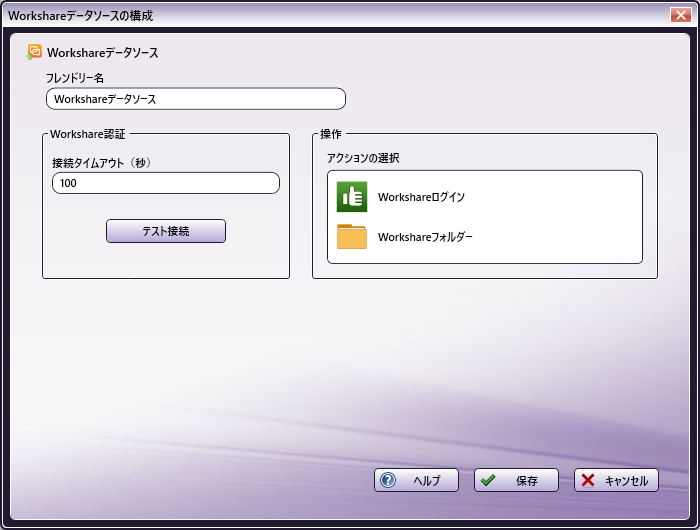Click the Workshare認証 group title

click(88, 134)
